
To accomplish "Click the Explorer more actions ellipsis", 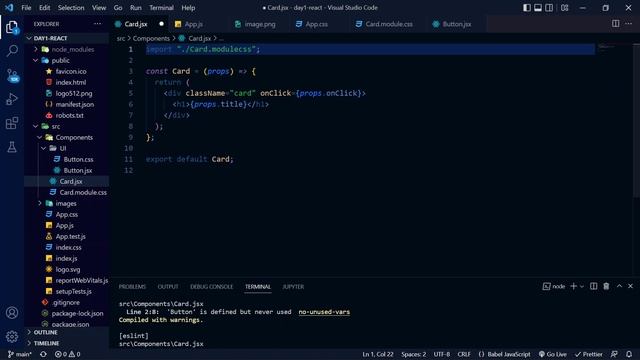I will pyautogui.click(x=97, y=24).
